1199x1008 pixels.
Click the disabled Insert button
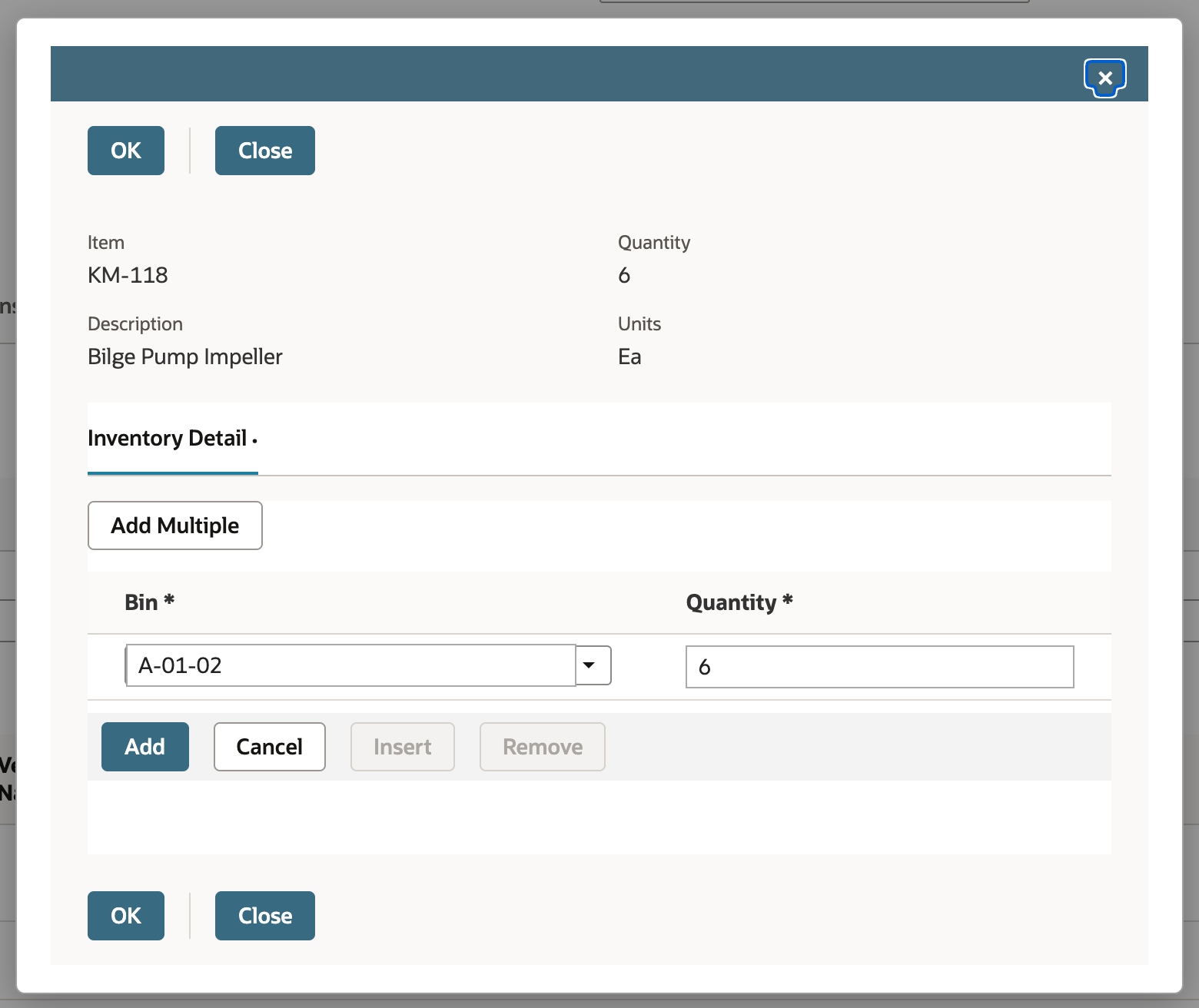coord(403,747)
